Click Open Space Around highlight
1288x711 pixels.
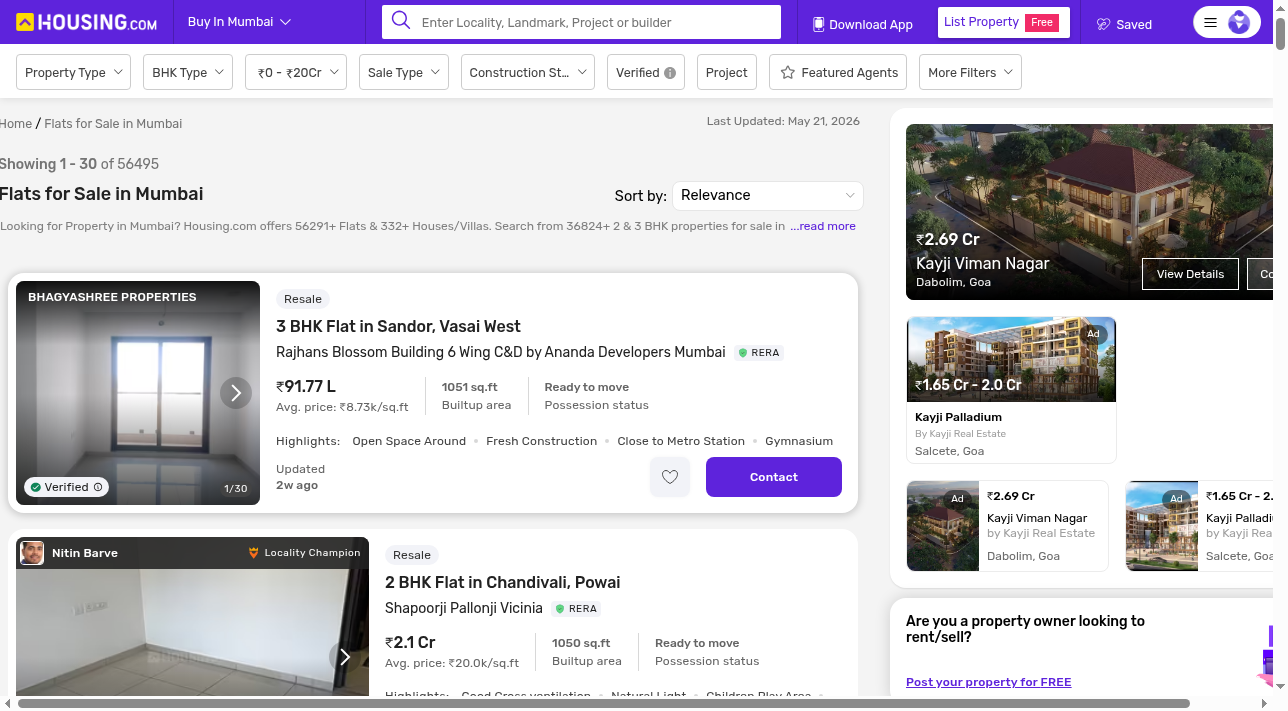point(409,441)
